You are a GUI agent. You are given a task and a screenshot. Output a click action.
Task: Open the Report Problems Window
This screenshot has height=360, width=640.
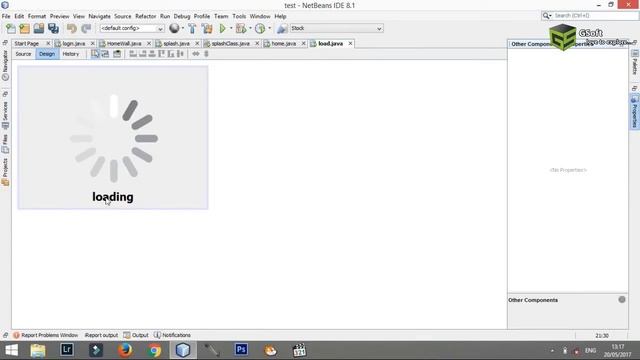(45, 335)
